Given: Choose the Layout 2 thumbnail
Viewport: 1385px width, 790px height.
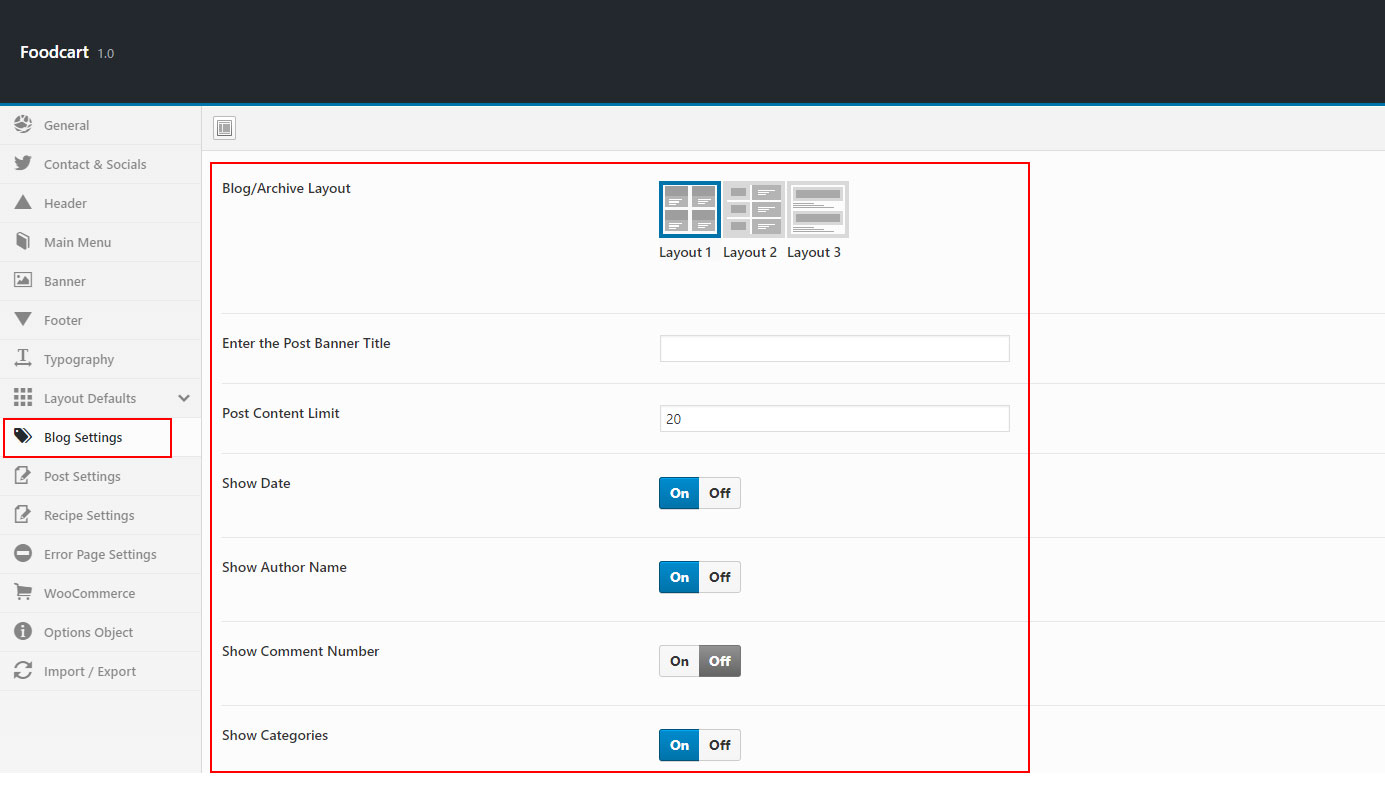Looking at the screenshot, I should coord(754,209).
